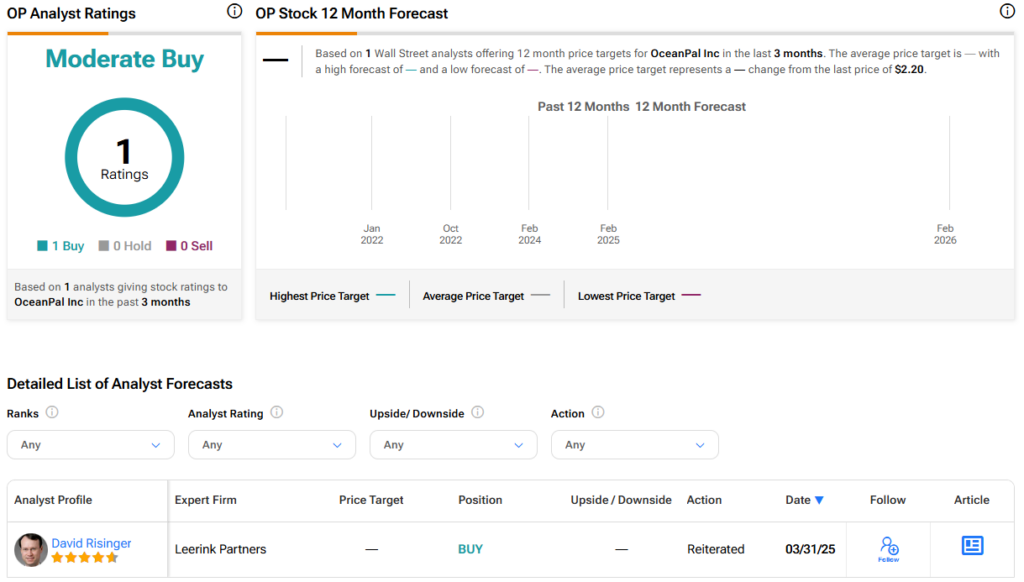
Task: Click the Date column header label
Action: click(x=798, y=500)
